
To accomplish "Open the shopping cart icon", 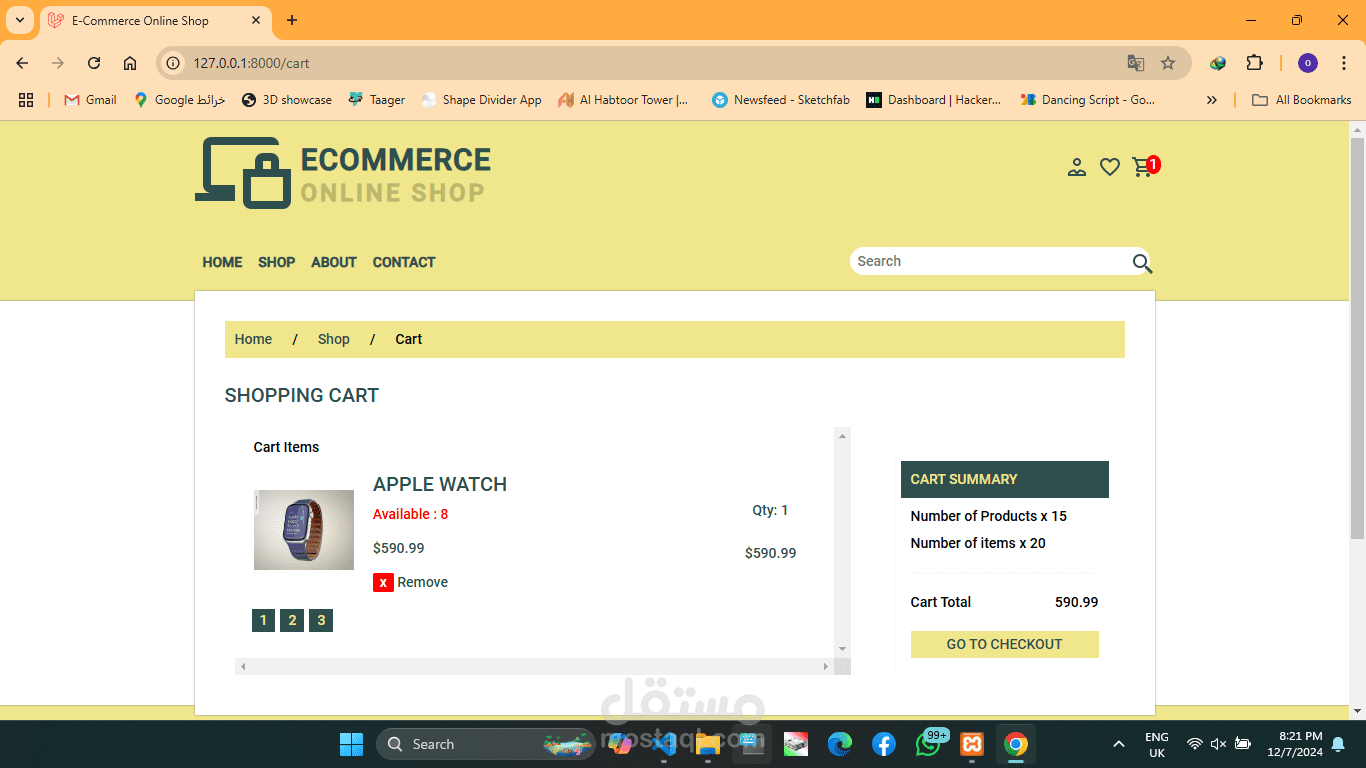I will click(x=1142, y=167).
